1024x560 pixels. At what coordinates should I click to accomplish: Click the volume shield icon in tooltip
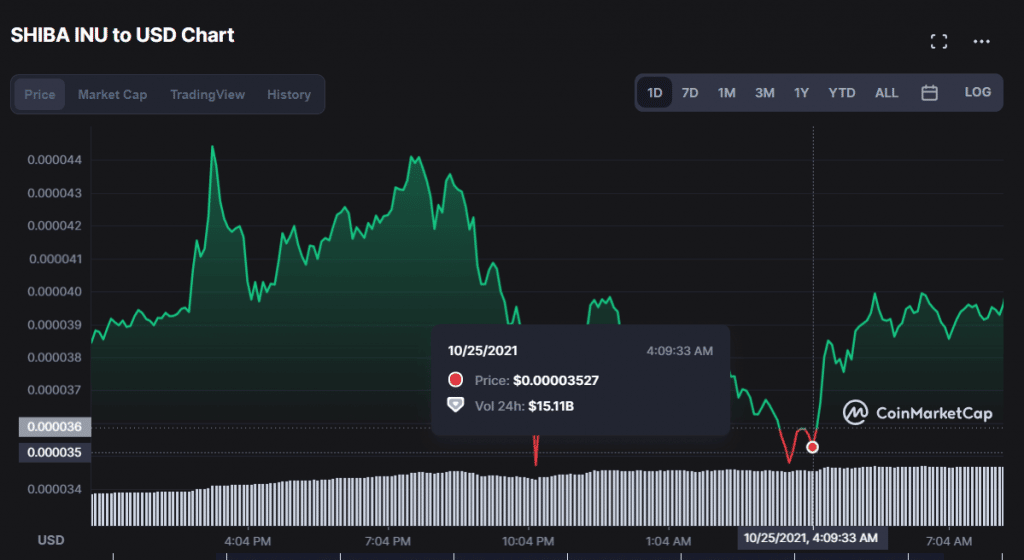pyautogui.click(x=456, y=406)
